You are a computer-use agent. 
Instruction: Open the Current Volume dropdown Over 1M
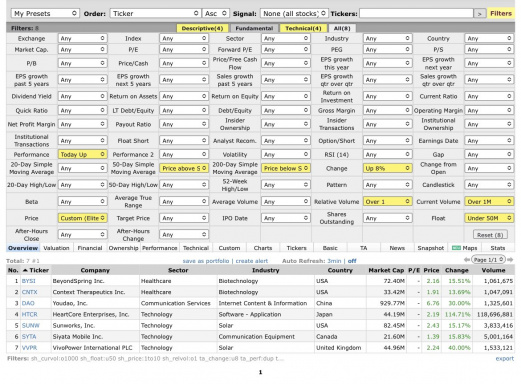(489, 202)
